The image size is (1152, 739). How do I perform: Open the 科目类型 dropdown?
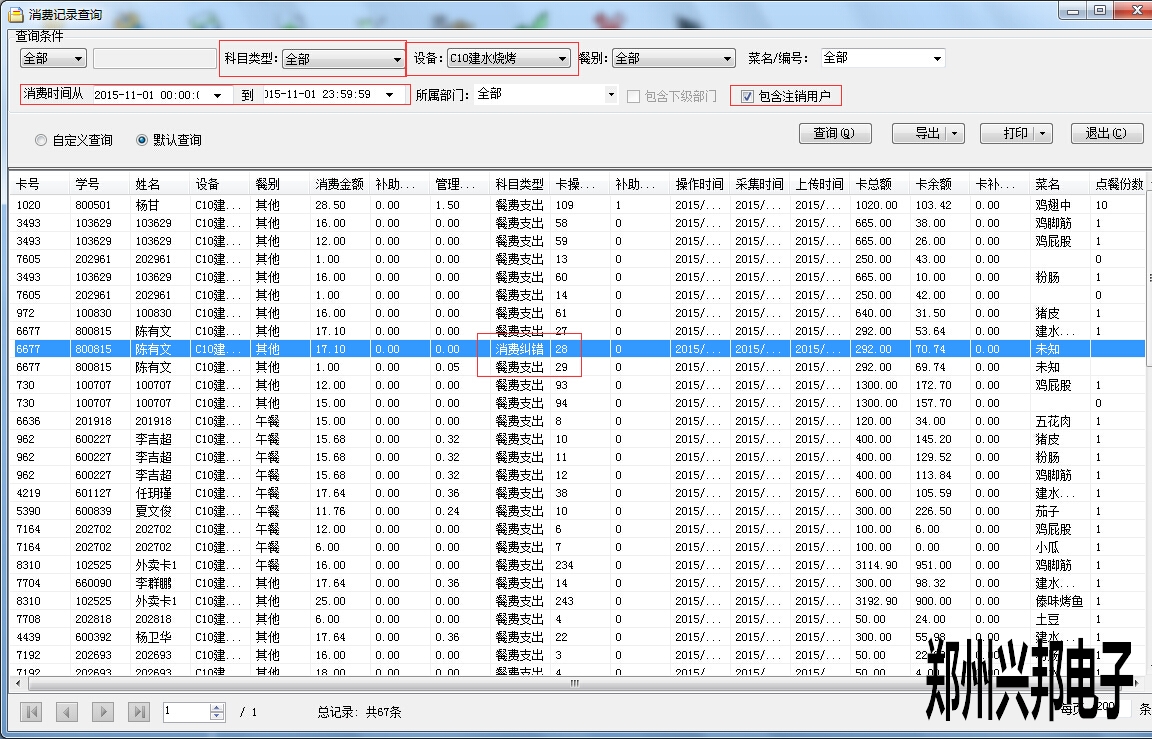(x=397, y=60)
